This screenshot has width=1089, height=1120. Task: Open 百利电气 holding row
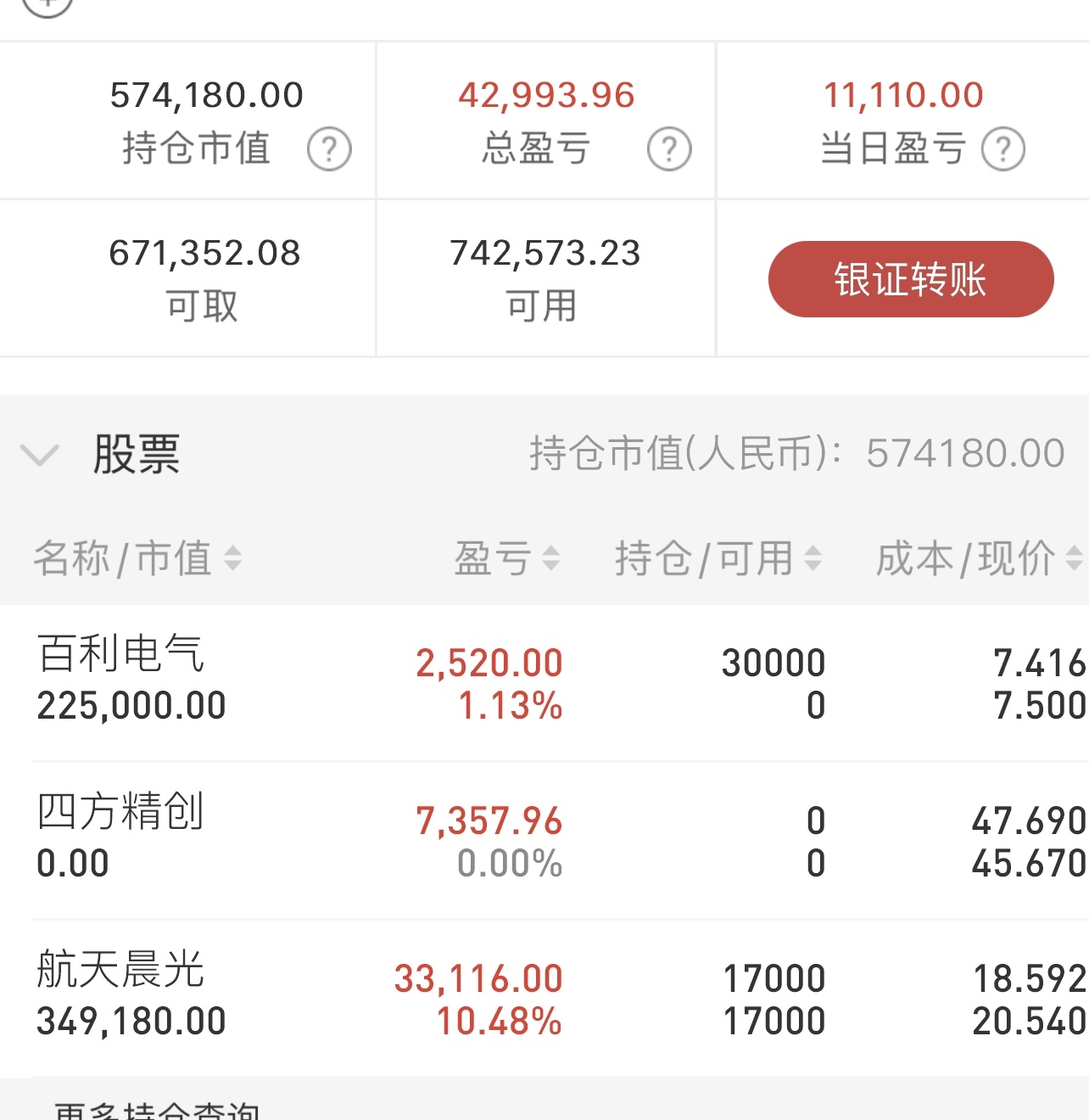[544, 683]
